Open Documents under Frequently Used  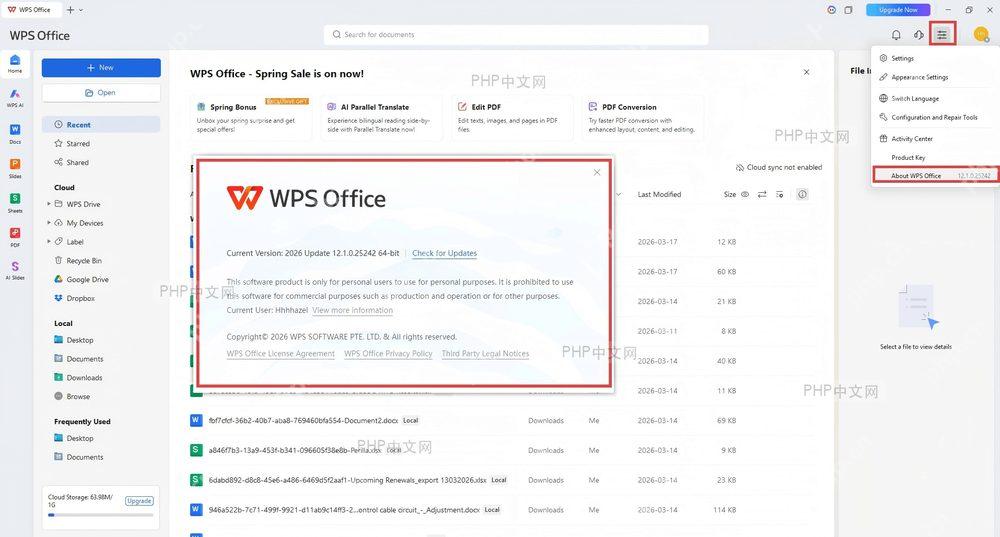[x=78, y=457]
